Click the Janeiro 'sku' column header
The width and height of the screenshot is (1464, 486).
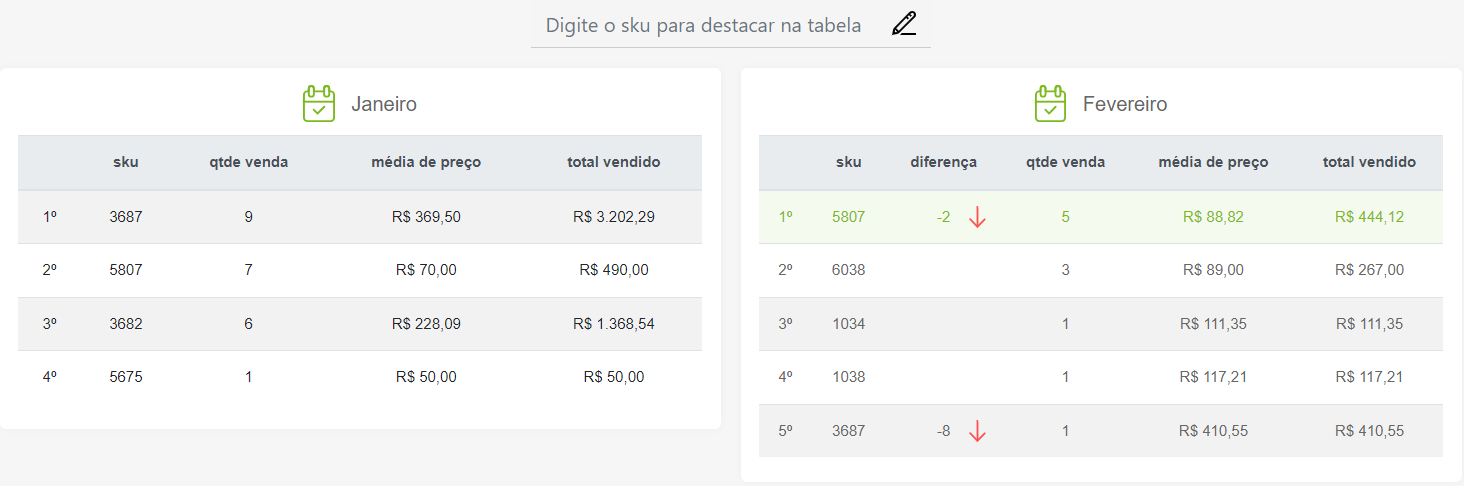click(126, 162)
